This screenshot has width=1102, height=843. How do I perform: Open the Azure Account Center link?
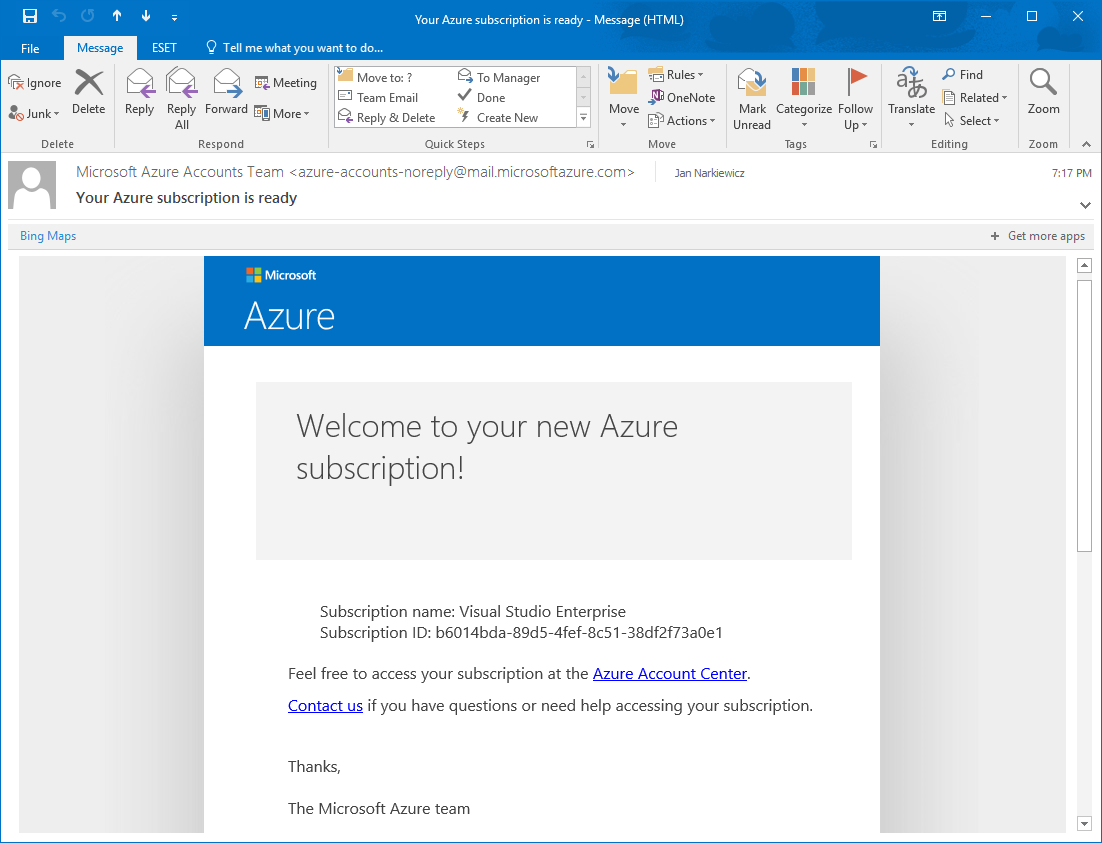point(669,673)
